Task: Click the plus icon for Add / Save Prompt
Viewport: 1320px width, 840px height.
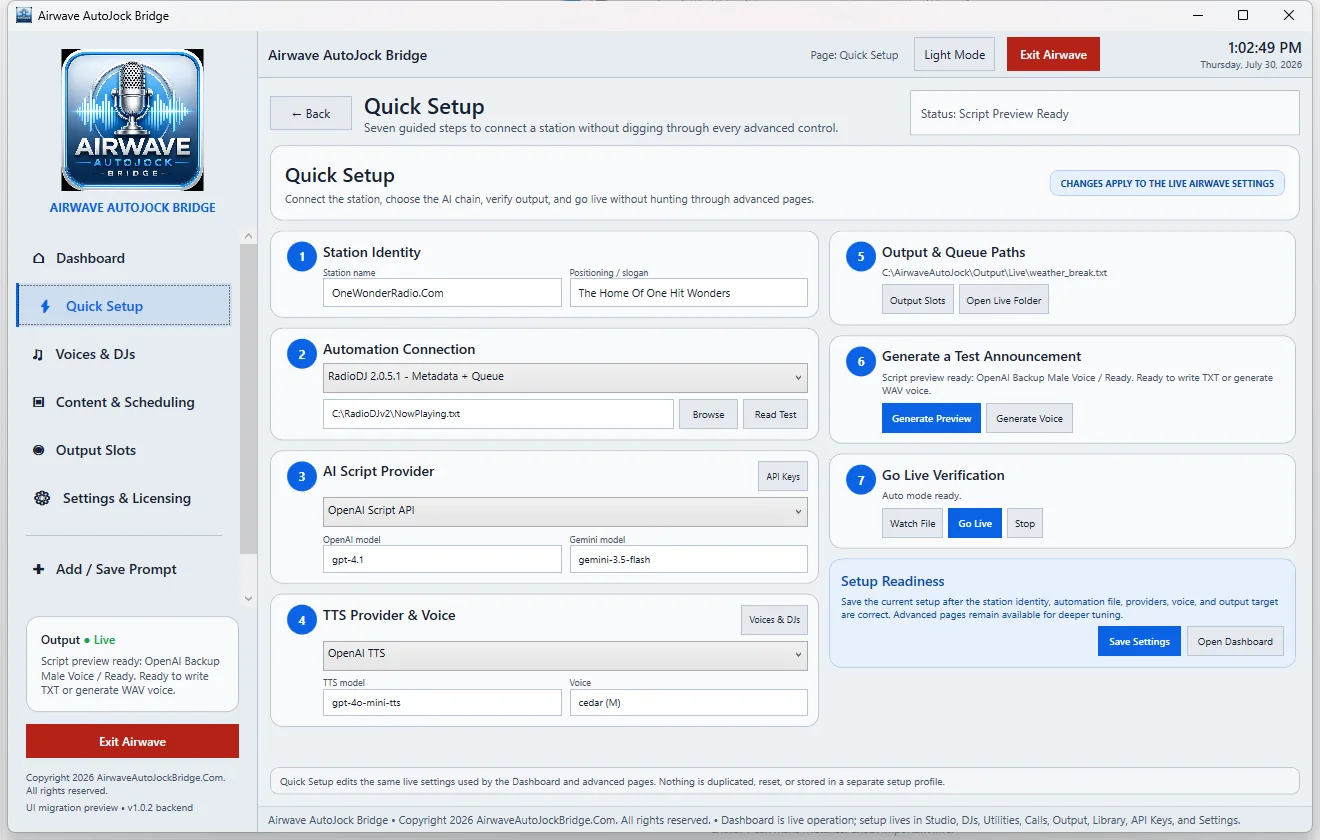Action: coord(39,569)
